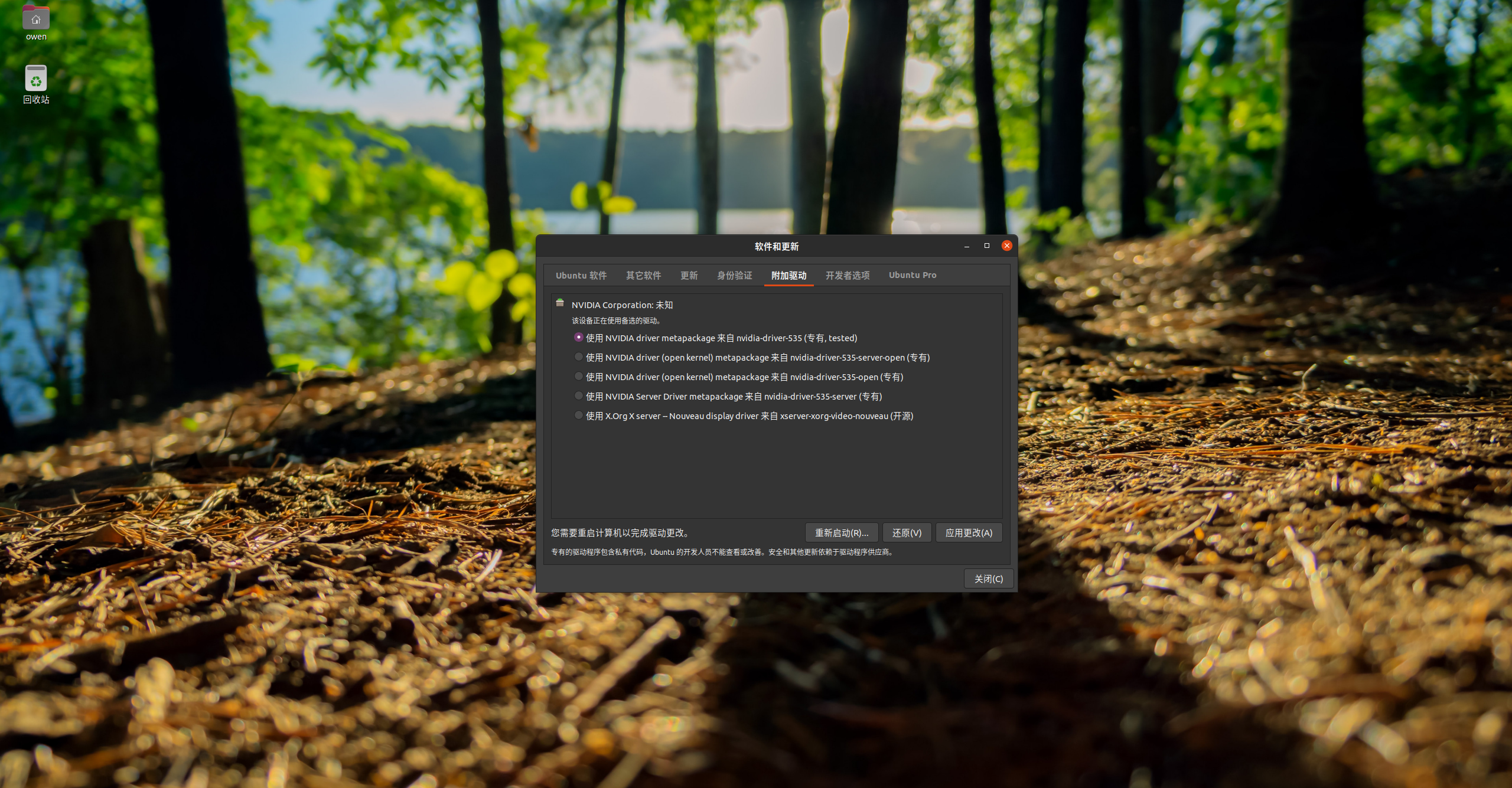Switch to the Ubuntu 软件 tab
The image size is (1512, 788).
click(x=581, y=276)
